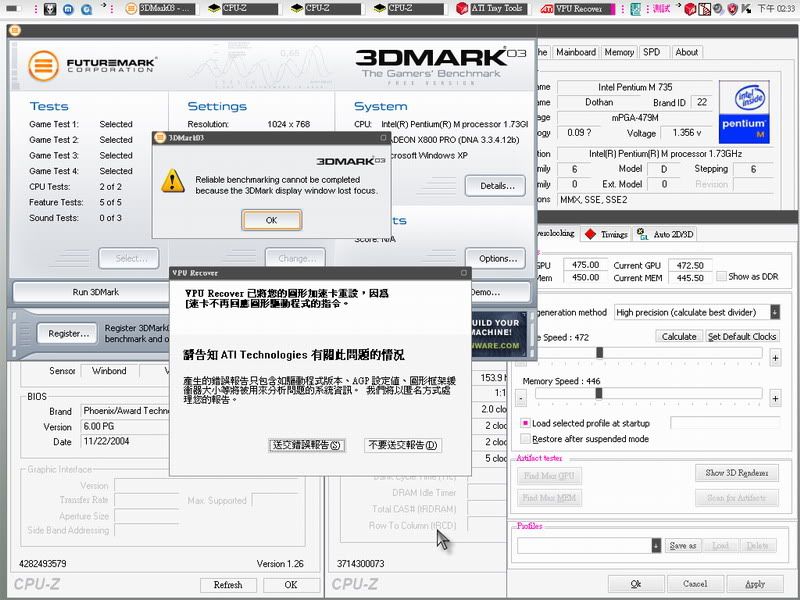Image resolution: width=800 pixels, height=600 pixels.
Task: Open the Profiles combo box arrow
Action: click(x=656, y=545)
